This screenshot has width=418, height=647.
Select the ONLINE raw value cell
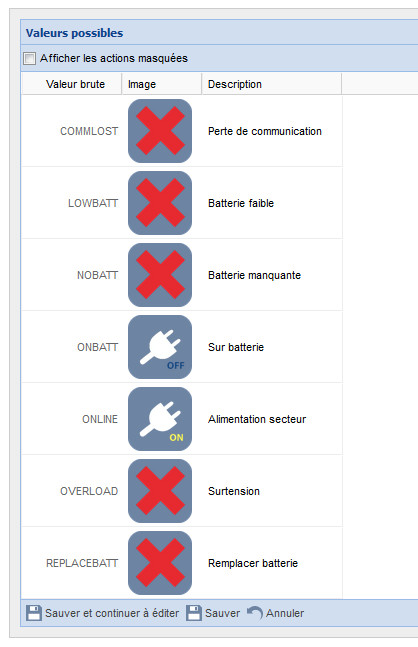click(72, 419)
